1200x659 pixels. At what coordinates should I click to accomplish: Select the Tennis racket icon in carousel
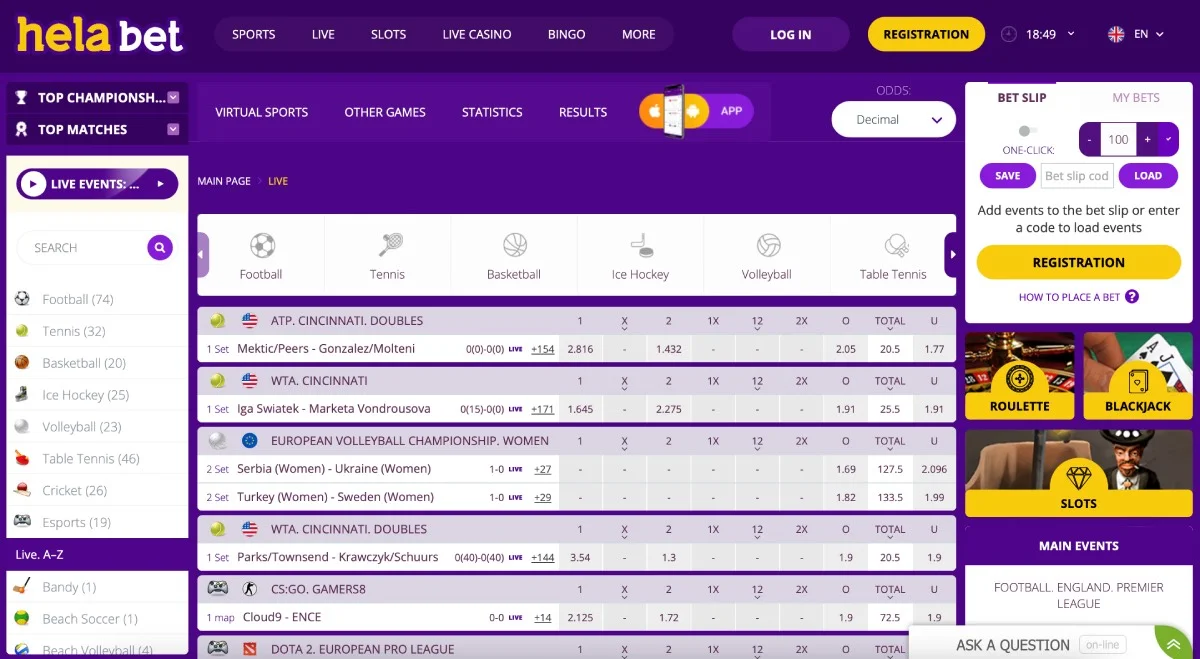tap(389, 245)
